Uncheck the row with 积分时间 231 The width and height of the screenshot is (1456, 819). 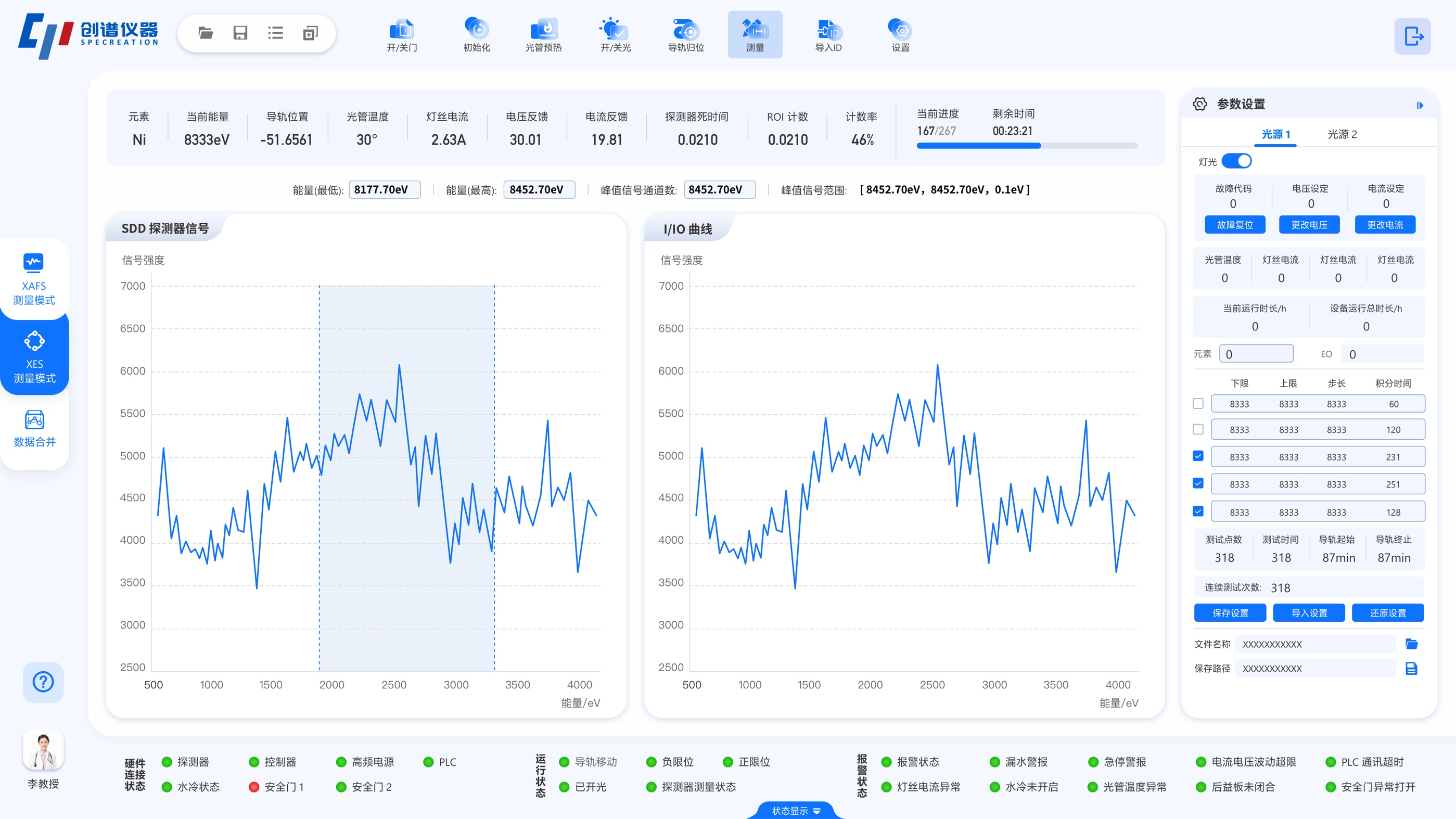[x=1198, y=456]
